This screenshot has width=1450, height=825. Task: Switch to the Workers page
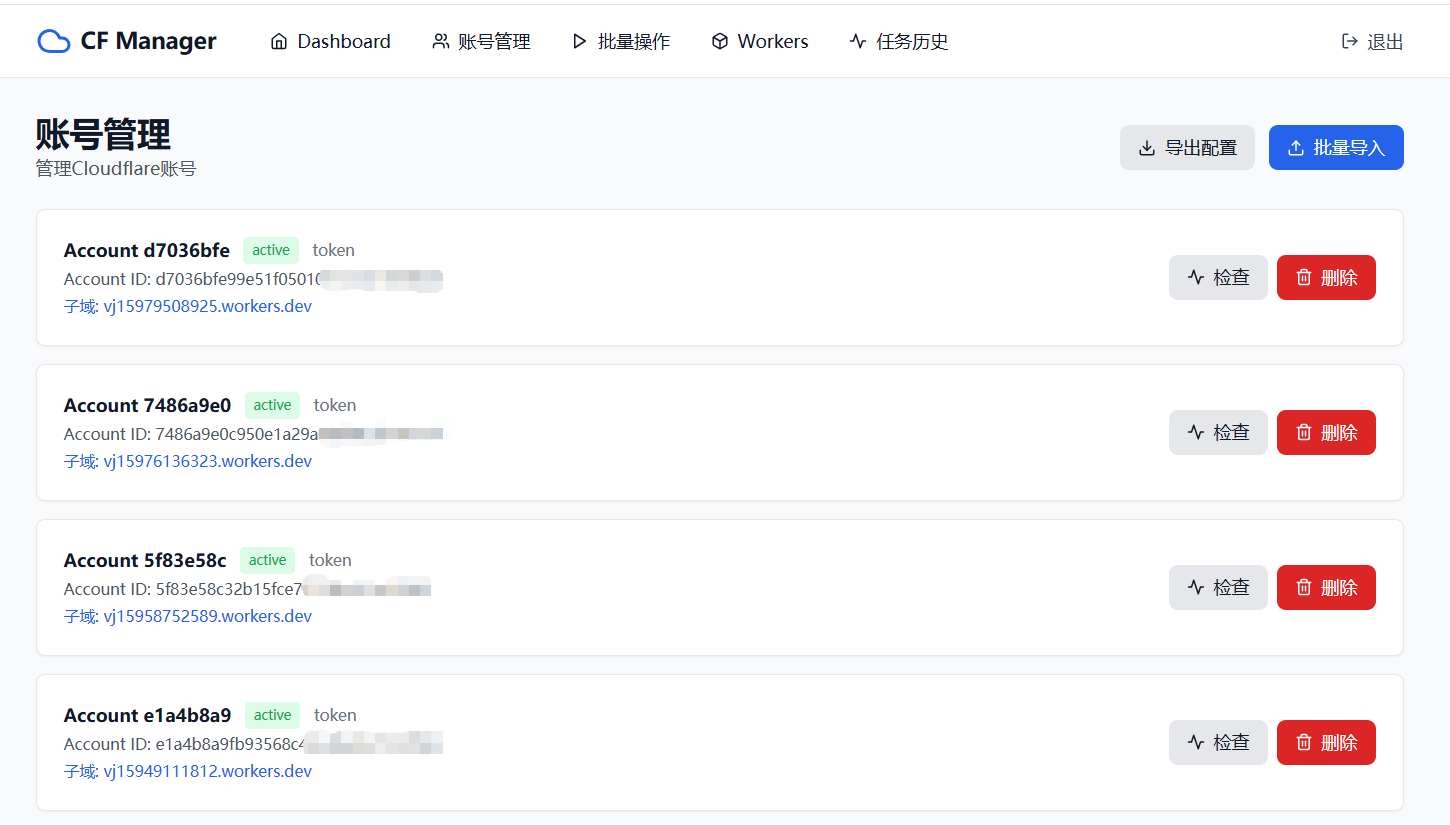[x=760, y=41]
